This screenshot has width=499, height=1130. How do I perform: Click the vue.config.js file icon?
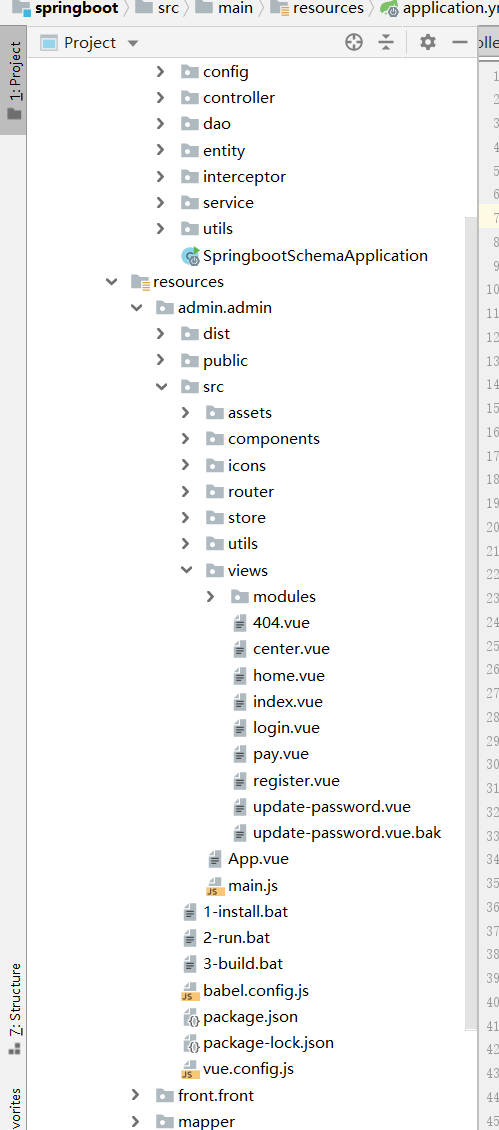[x=190, y=1069]
